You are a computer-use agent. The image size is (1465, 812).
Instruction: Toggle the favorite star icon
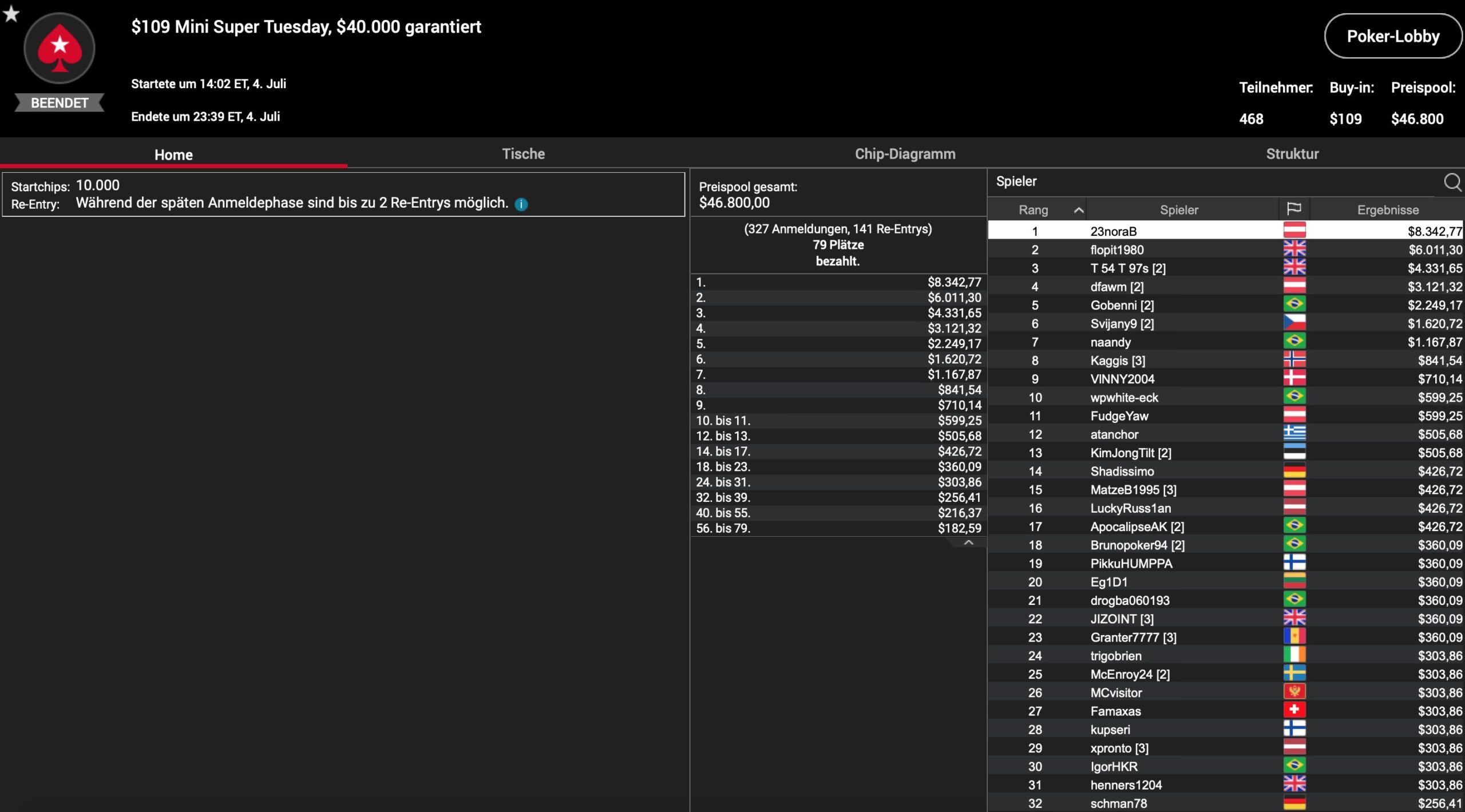11,13
